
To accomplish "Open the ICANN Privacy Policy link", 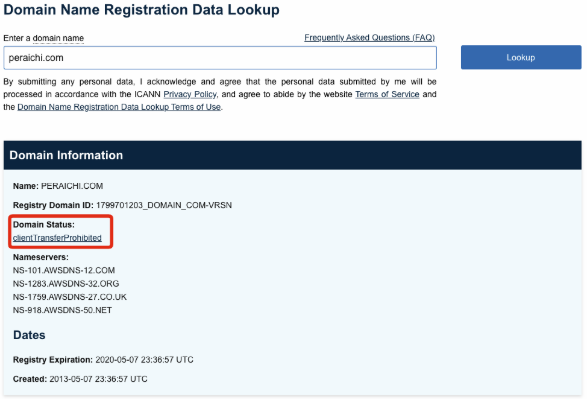I will 190,94.
